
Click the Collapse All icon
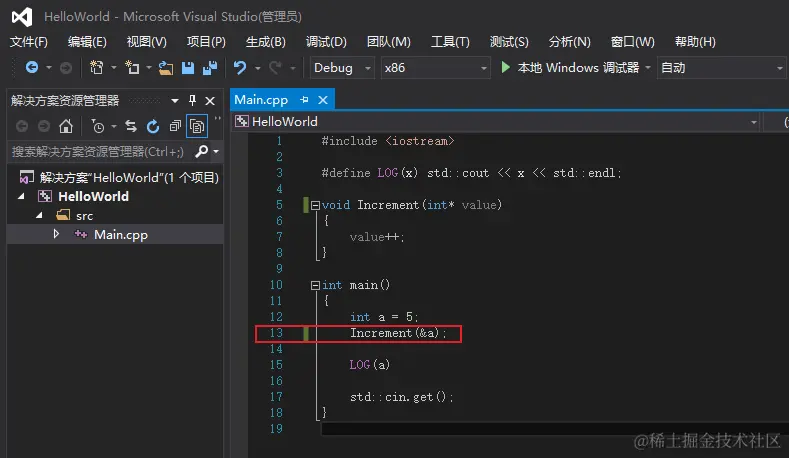click(175, 126)
